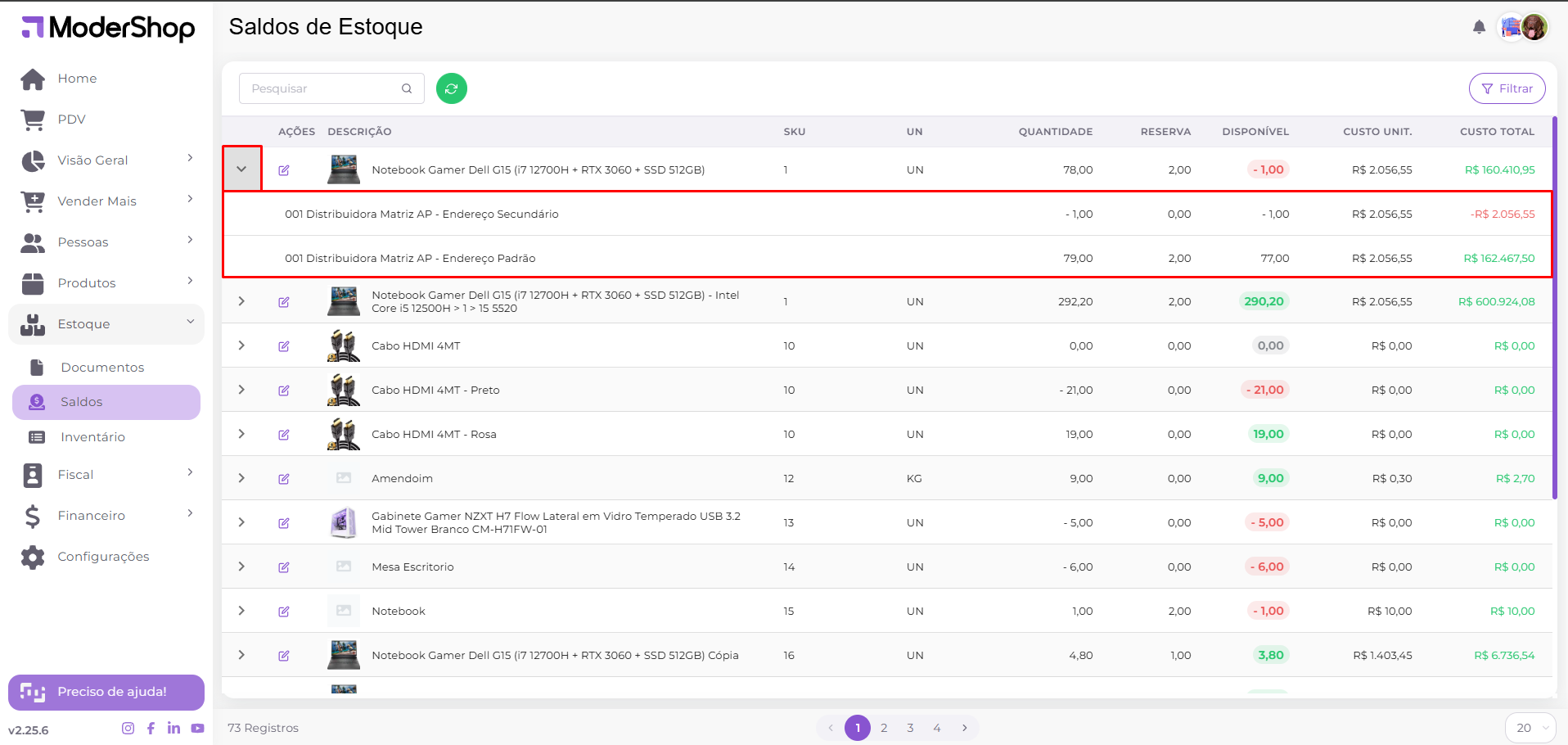This screenshot has width=1568, height=745.
Task: Click the Gabinete Gamer NZXT product thumbnail
Action: click(x=344, y=522)
